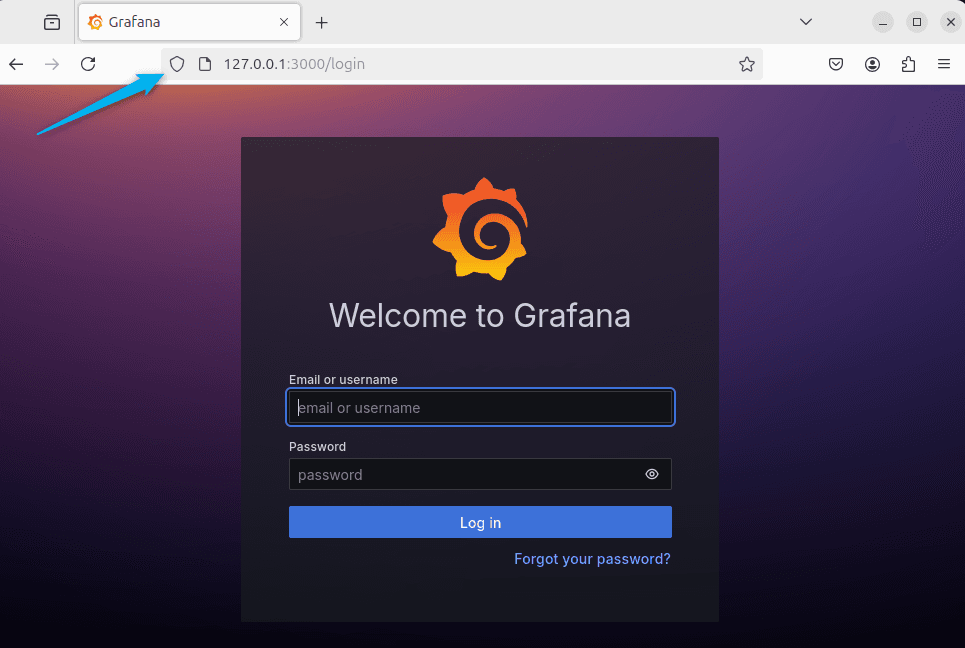
Task: Save the page to Pocket
Action: 836,63
